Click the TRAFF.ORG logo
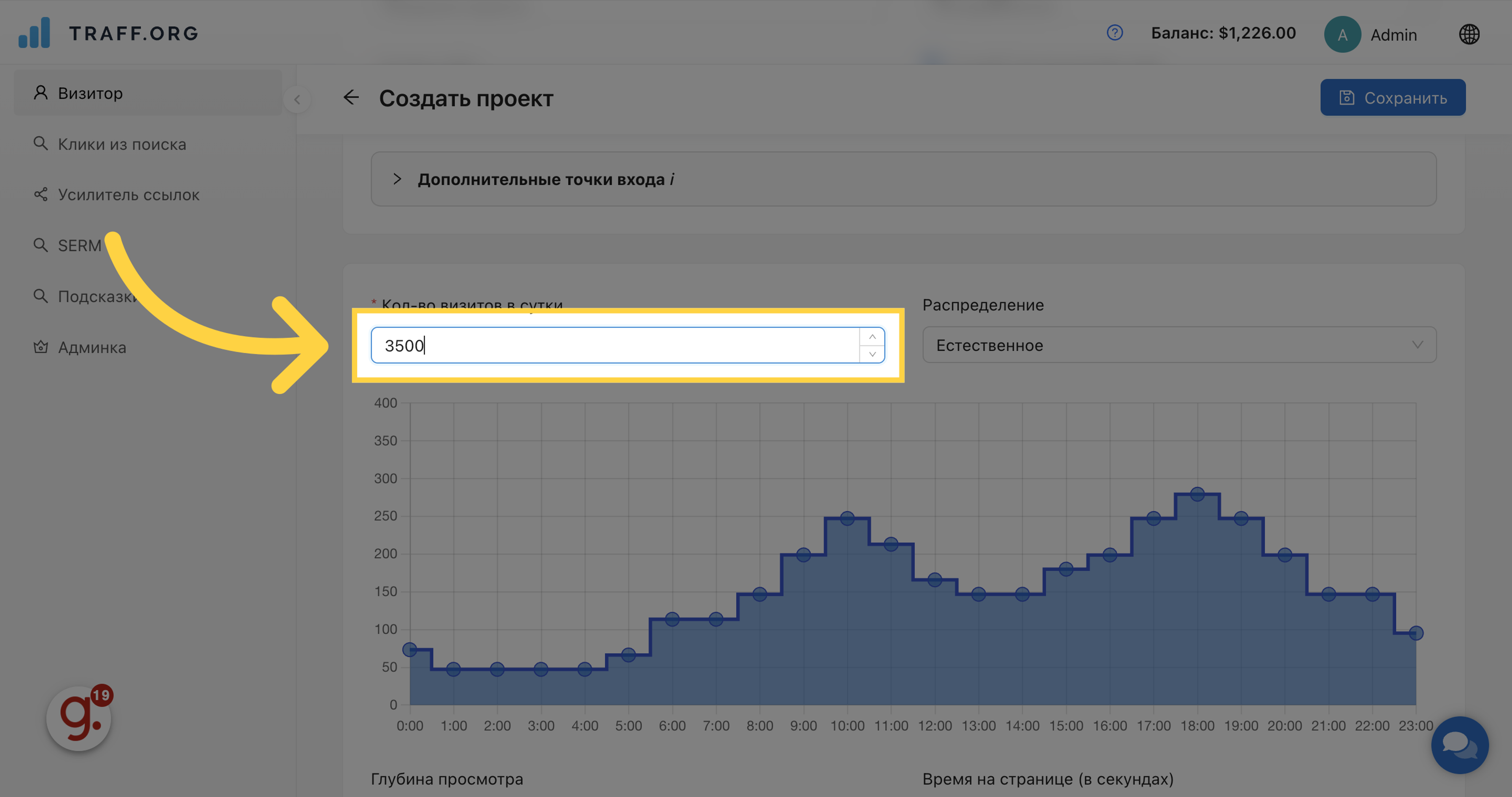Screen dimensions: 1512x797 point(109,33)
